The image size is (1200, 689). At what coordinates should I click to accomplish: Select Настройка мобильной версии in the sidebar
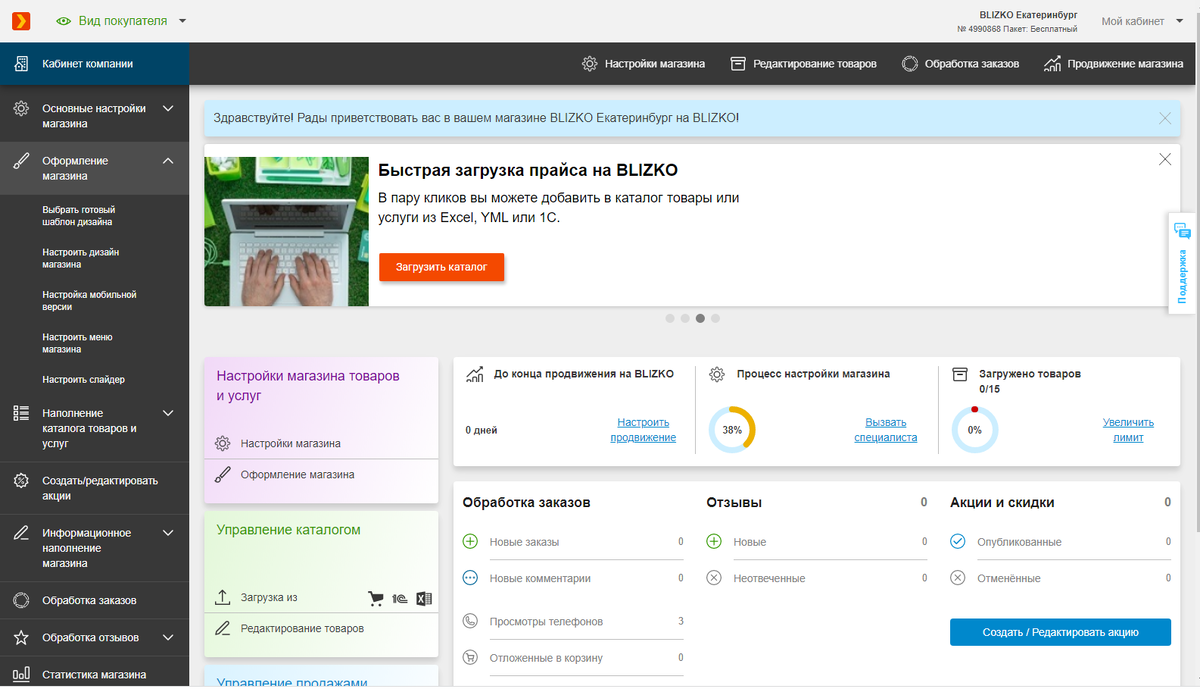pos(89,301)
